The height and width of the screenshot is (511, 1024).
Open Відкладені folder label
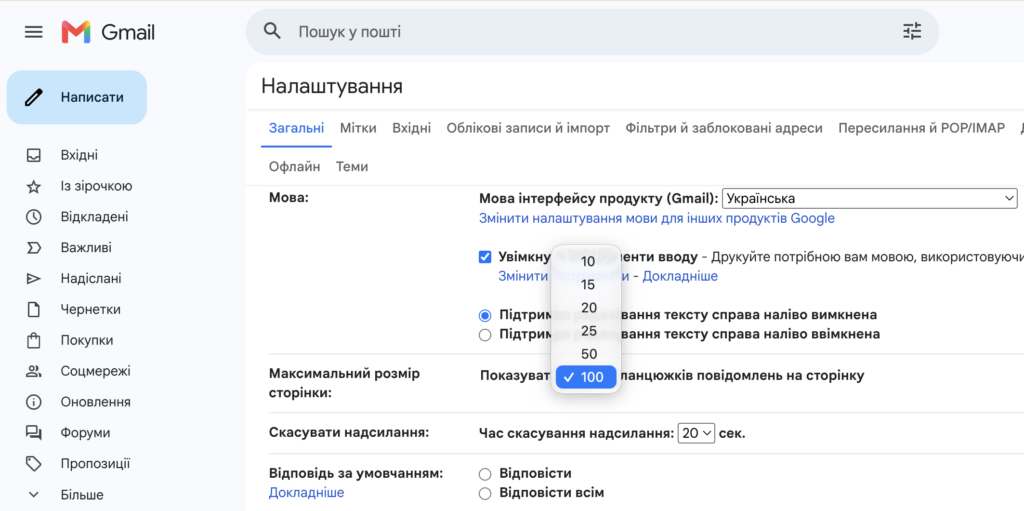coord(95,217)
